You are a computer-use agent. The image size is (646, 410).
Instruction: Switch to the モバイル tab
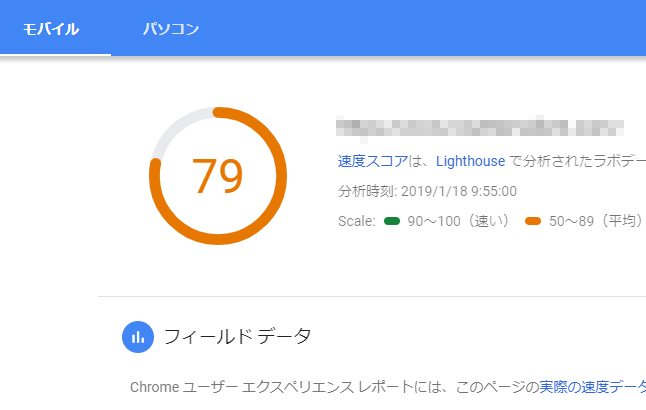coord(51,29)
